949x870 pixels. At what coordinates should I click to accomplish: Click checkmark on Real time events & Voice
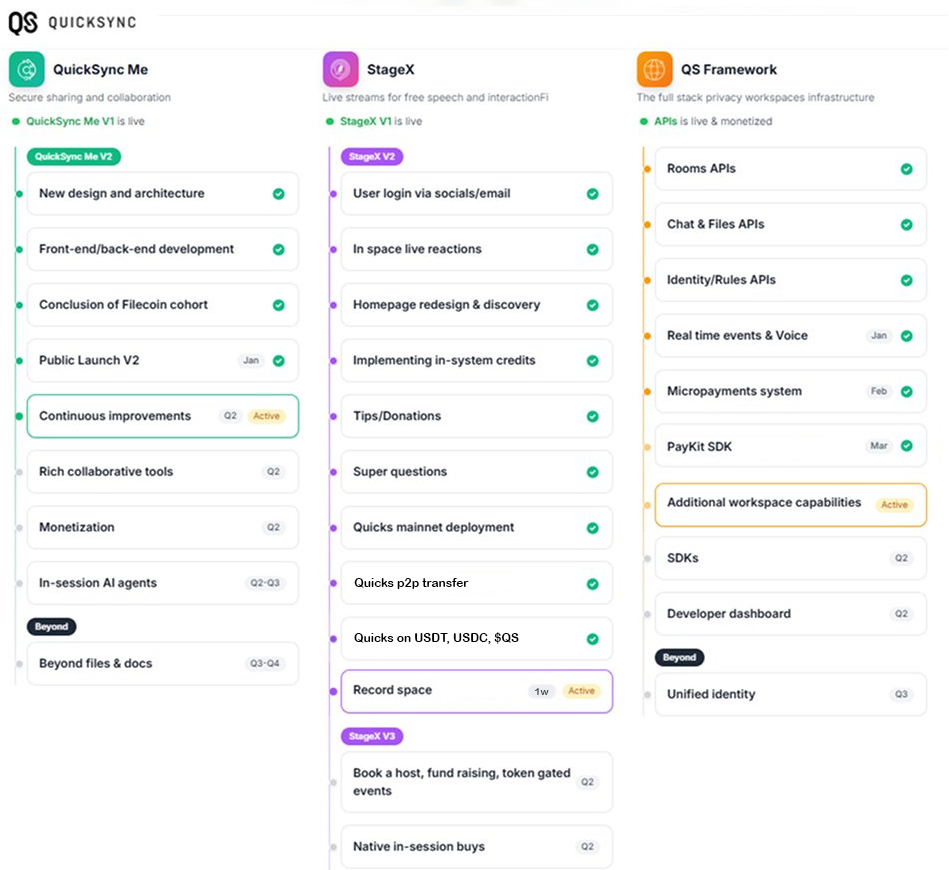pos(907,336)
